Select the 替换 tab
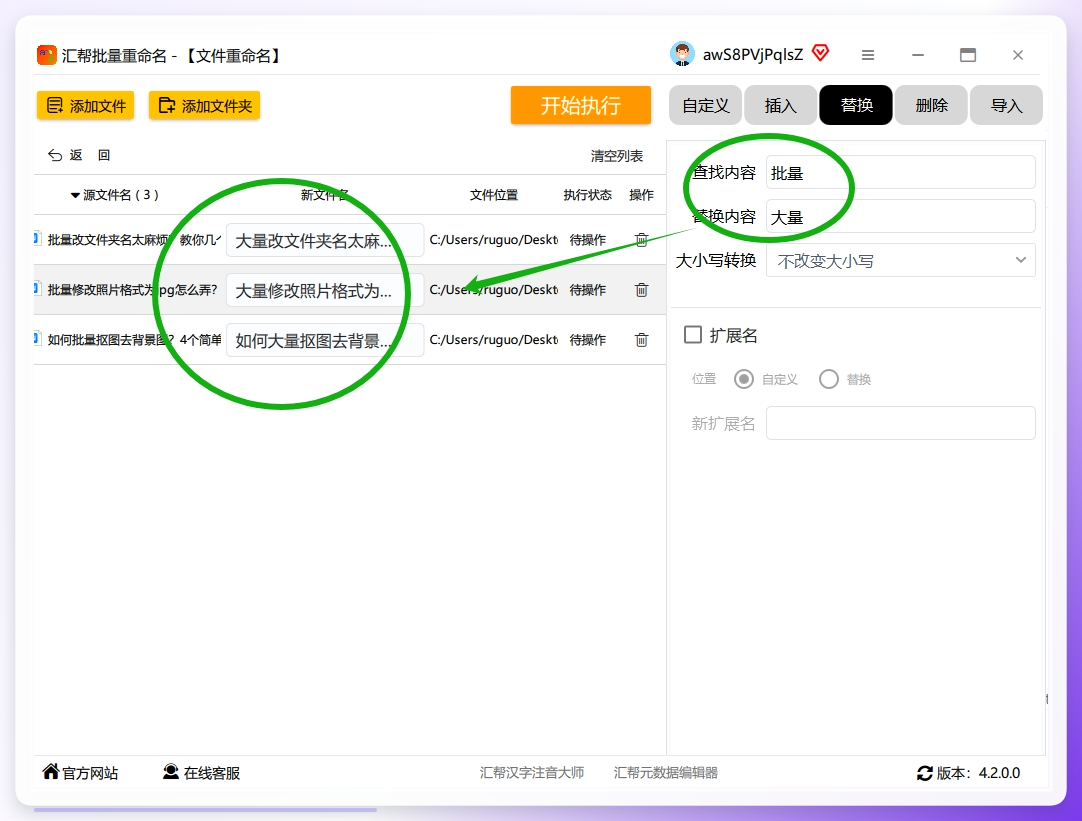The image size is (1082, 821). pyautogui.click(x=856, y=106)
